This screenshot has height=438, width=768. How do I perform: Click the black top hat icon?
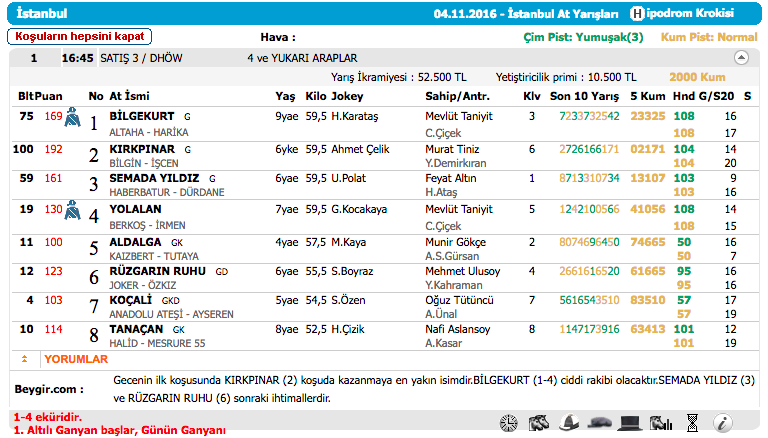coord(630,422)
